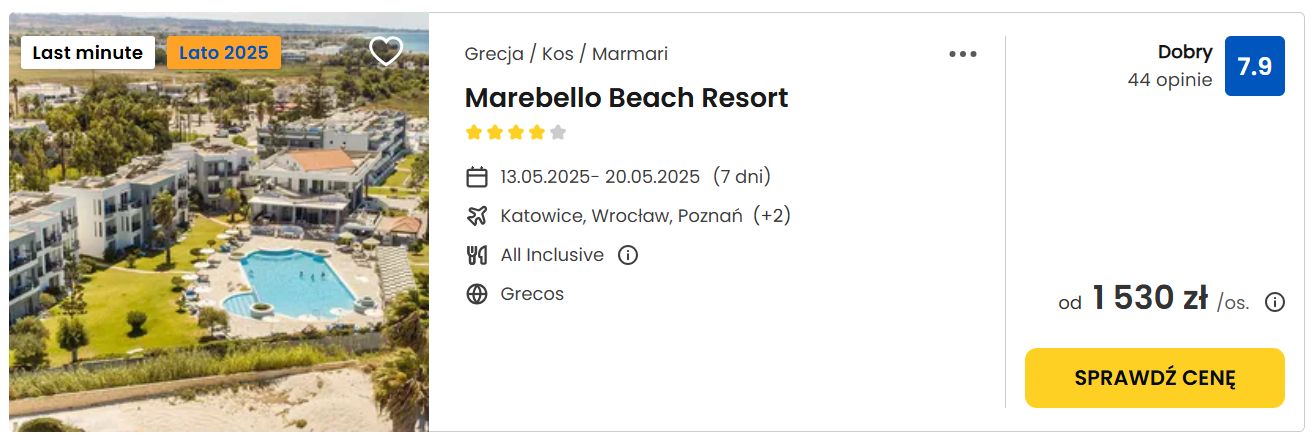Expand additional airports with (+2)

[x=772, y=216]
